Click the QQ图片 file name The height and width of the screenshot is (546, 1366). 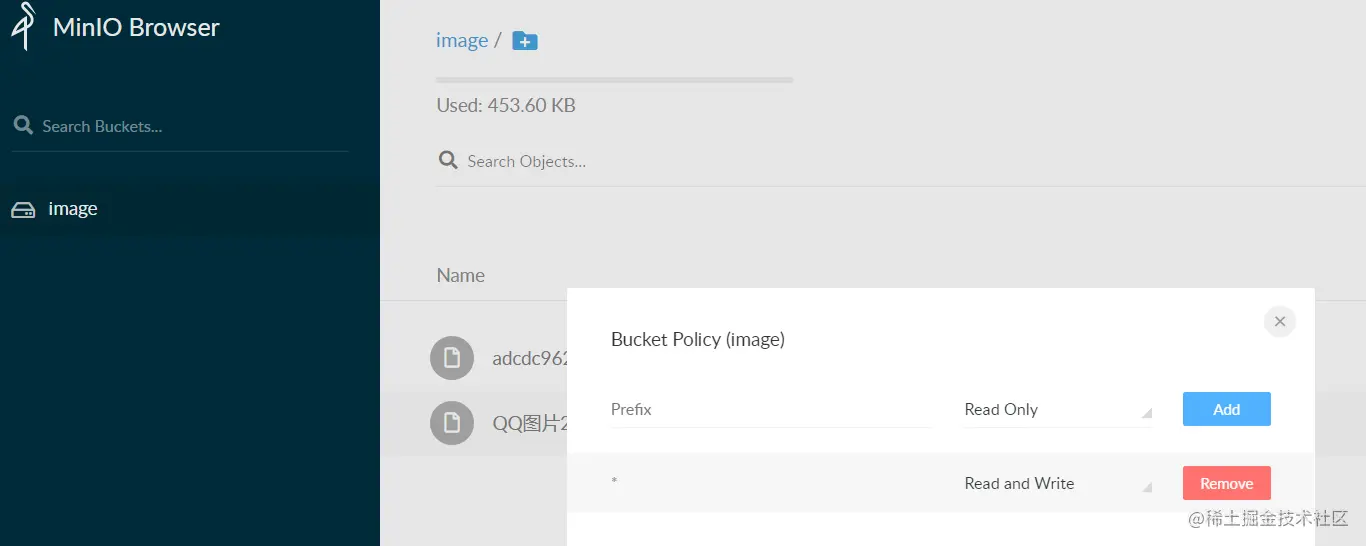[531, 423]
